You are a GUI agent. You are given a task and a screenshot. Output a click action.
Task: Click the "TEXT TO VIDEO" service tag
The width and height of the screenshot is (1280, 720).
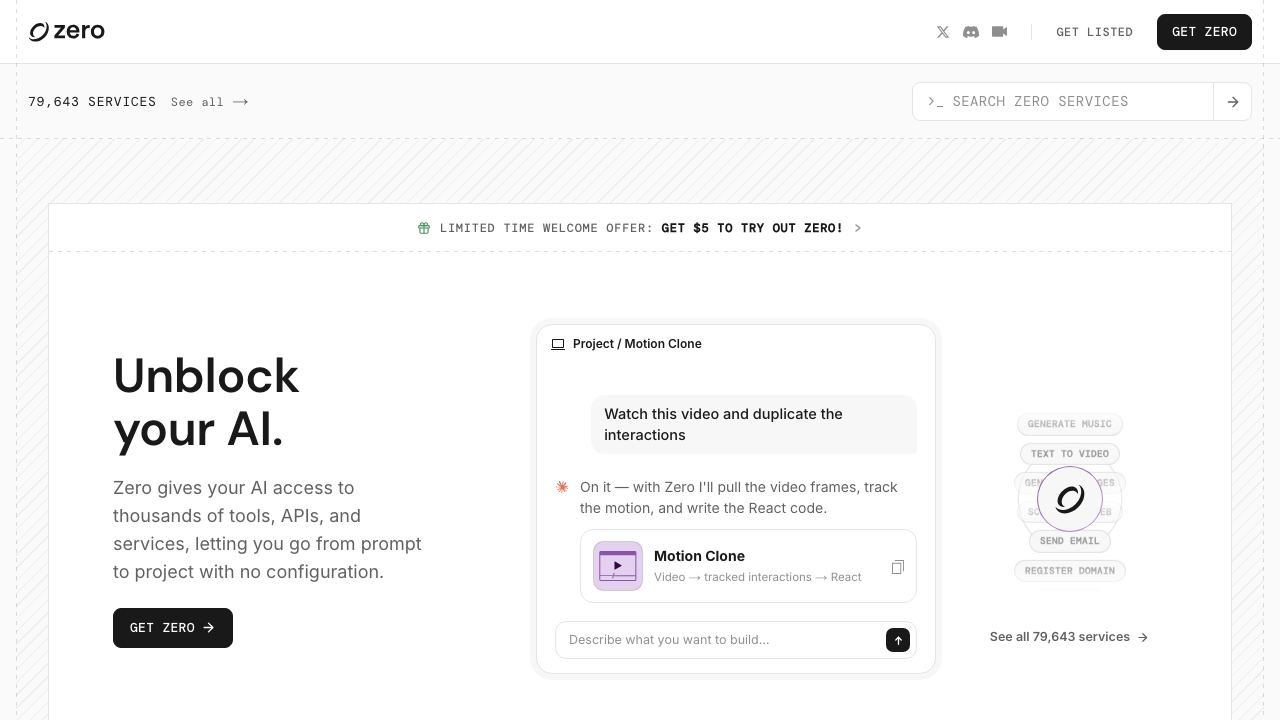tap(1070, 454)
